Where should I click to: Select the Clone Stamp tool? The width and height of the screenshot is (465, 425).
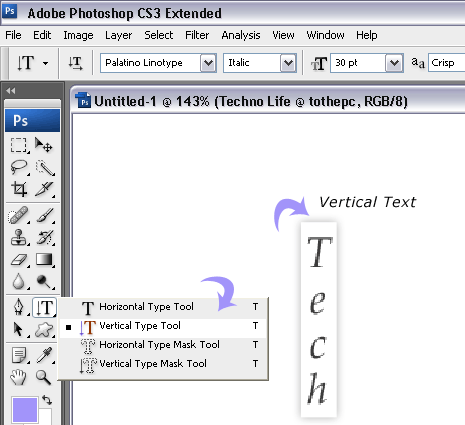[19, 237]
